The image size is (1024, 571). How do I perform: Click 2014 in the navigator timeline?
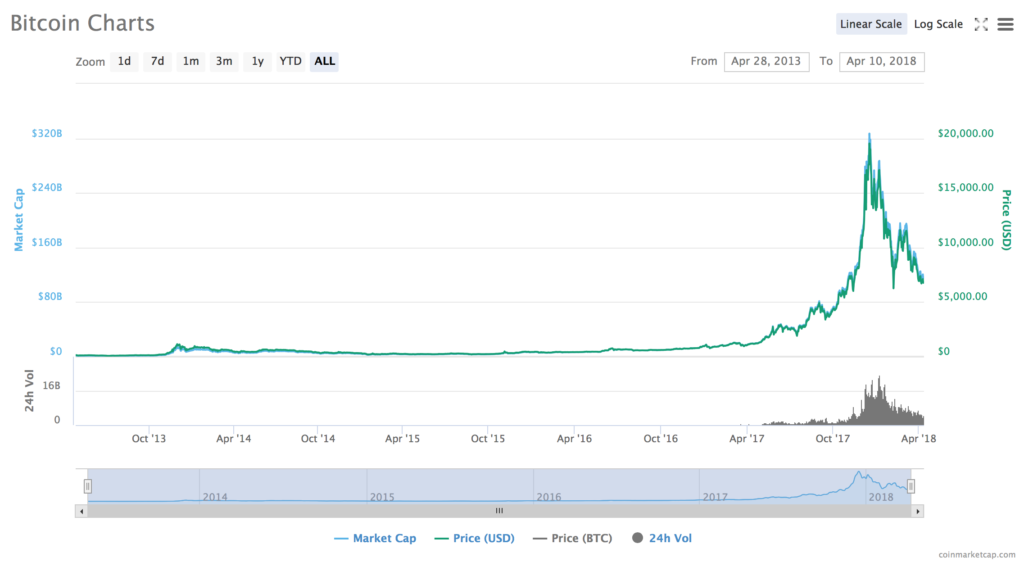click(215, 497)
